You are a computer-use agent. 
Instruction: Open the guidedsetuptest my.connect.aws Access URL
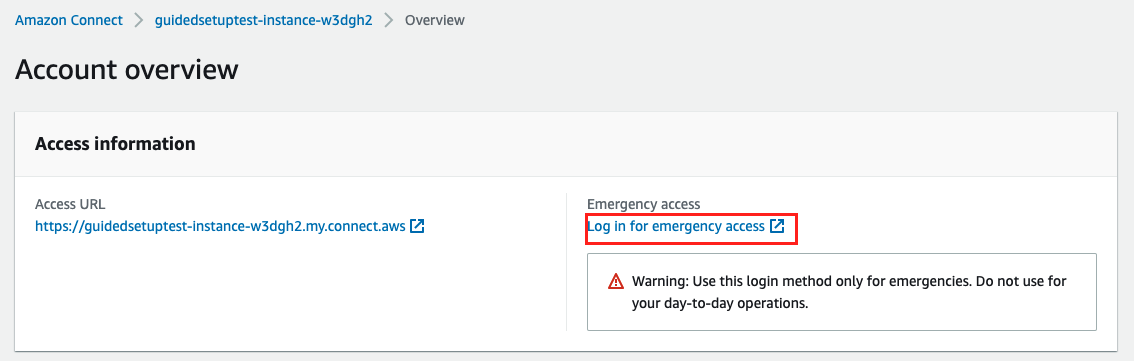click(x=220, y=226)
